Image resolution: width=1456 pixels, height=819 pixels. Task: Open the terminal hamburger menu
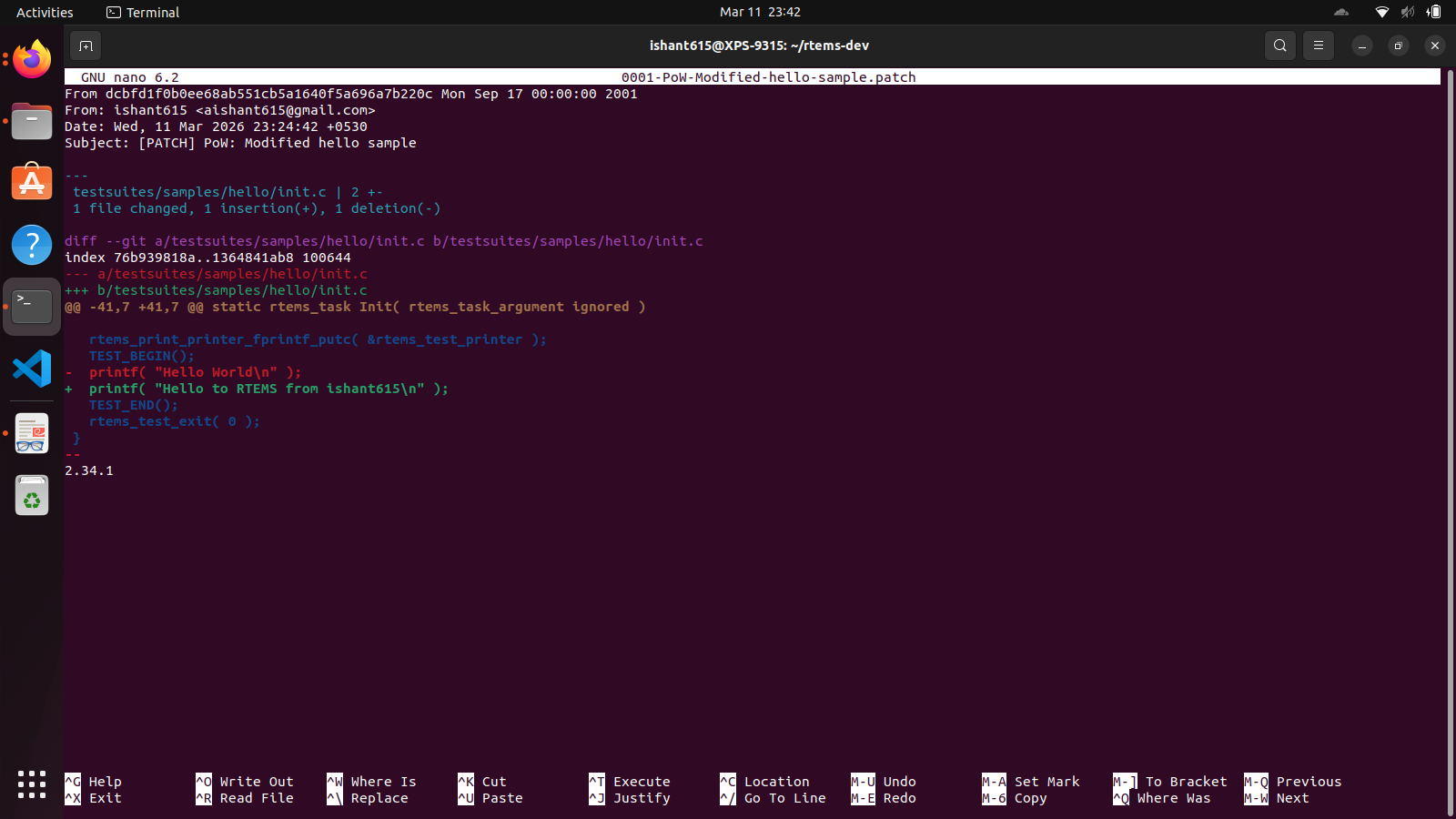click(x=1318, y=45)
